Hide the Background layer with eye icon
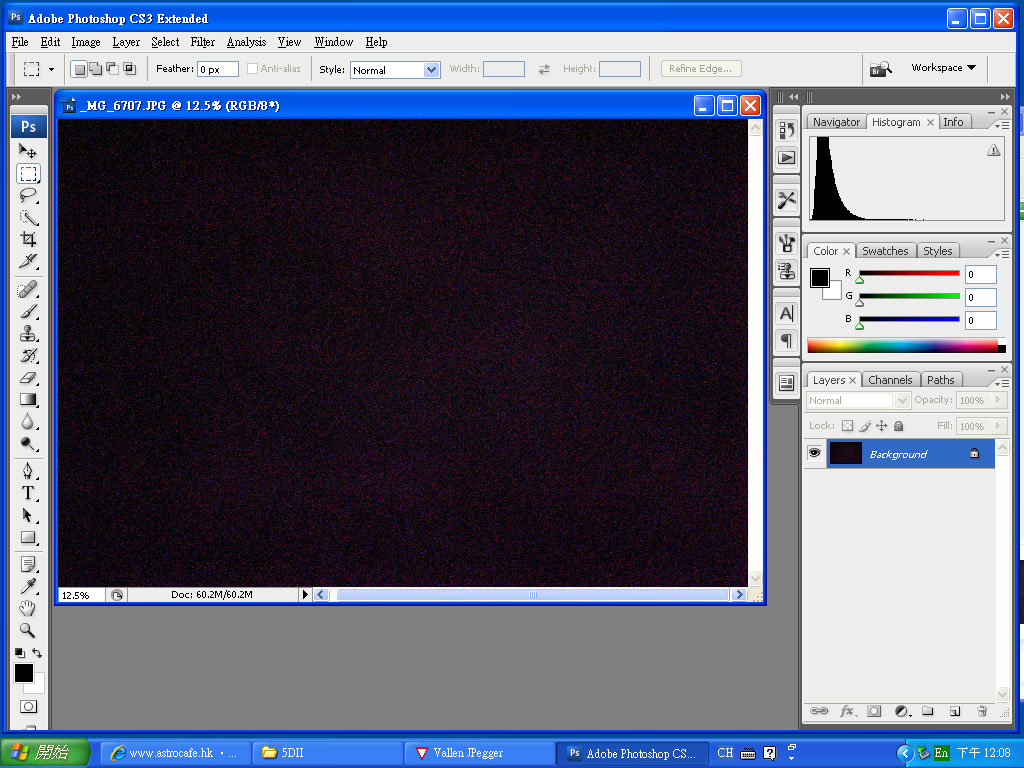 (815, 454)
